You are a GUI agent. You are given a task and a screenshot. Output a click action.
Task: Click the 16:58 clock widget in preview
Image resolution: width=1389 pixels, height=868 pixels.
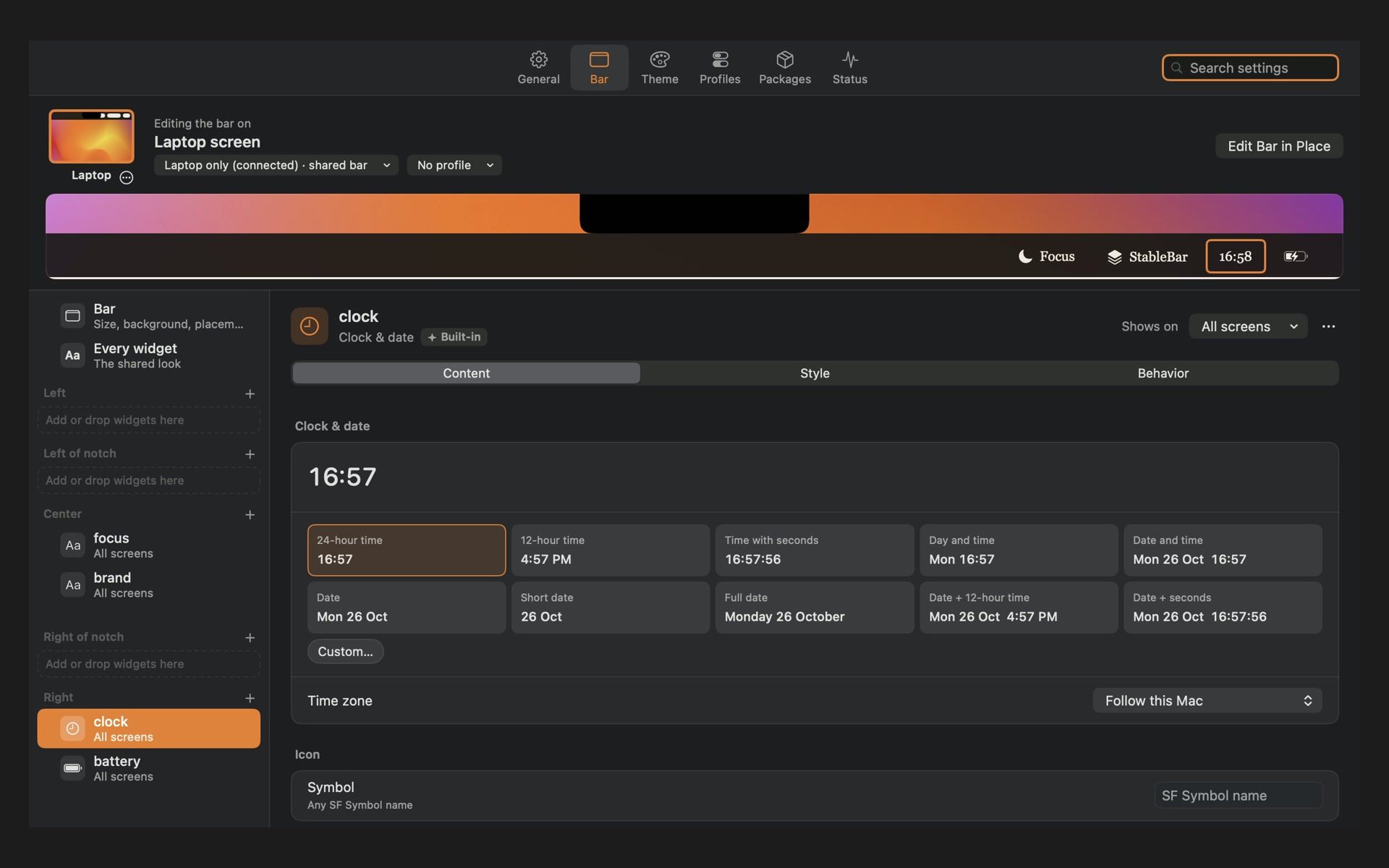coord(1235,257)
